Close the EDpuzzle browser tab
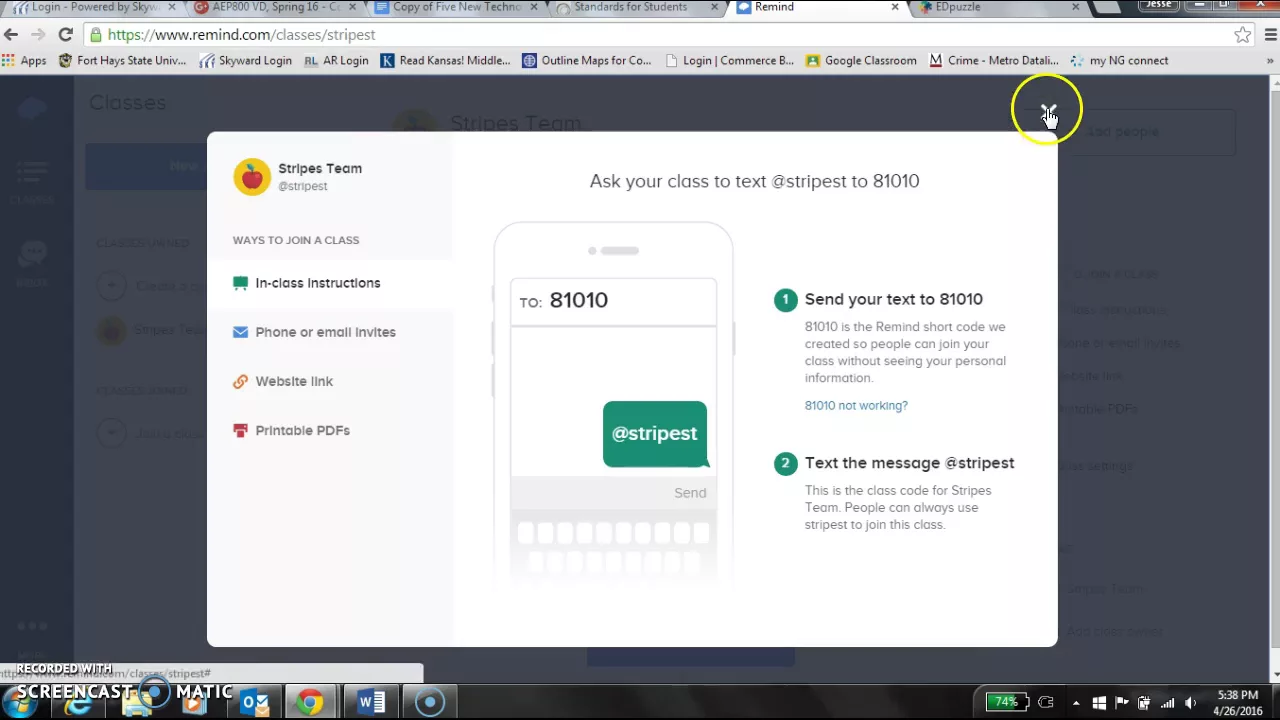Viewport: 1280px width, 720px height. pyautogui.click(x=1075, y=7)
